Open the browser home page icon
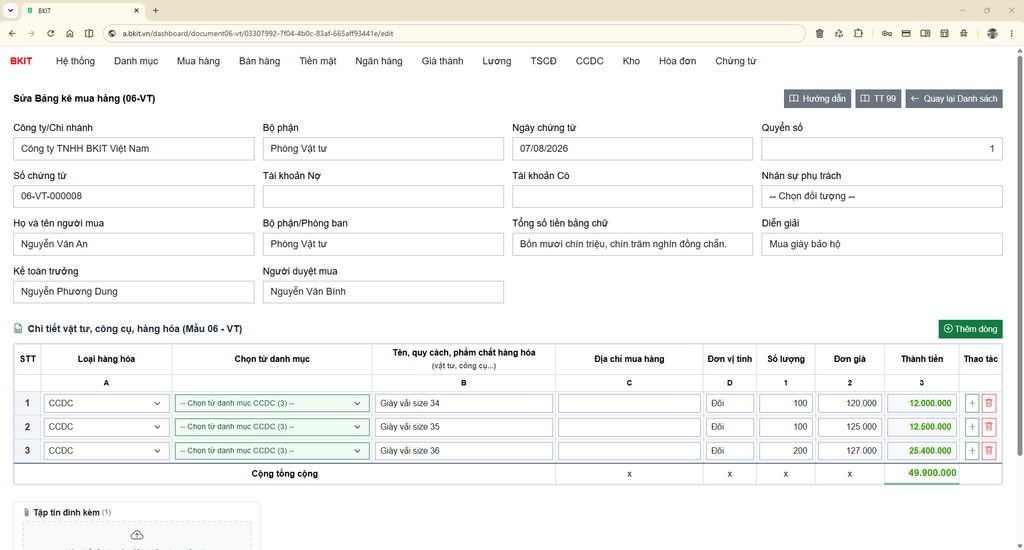The height and width of the screenshot is (550, 1024). point(70,33)
